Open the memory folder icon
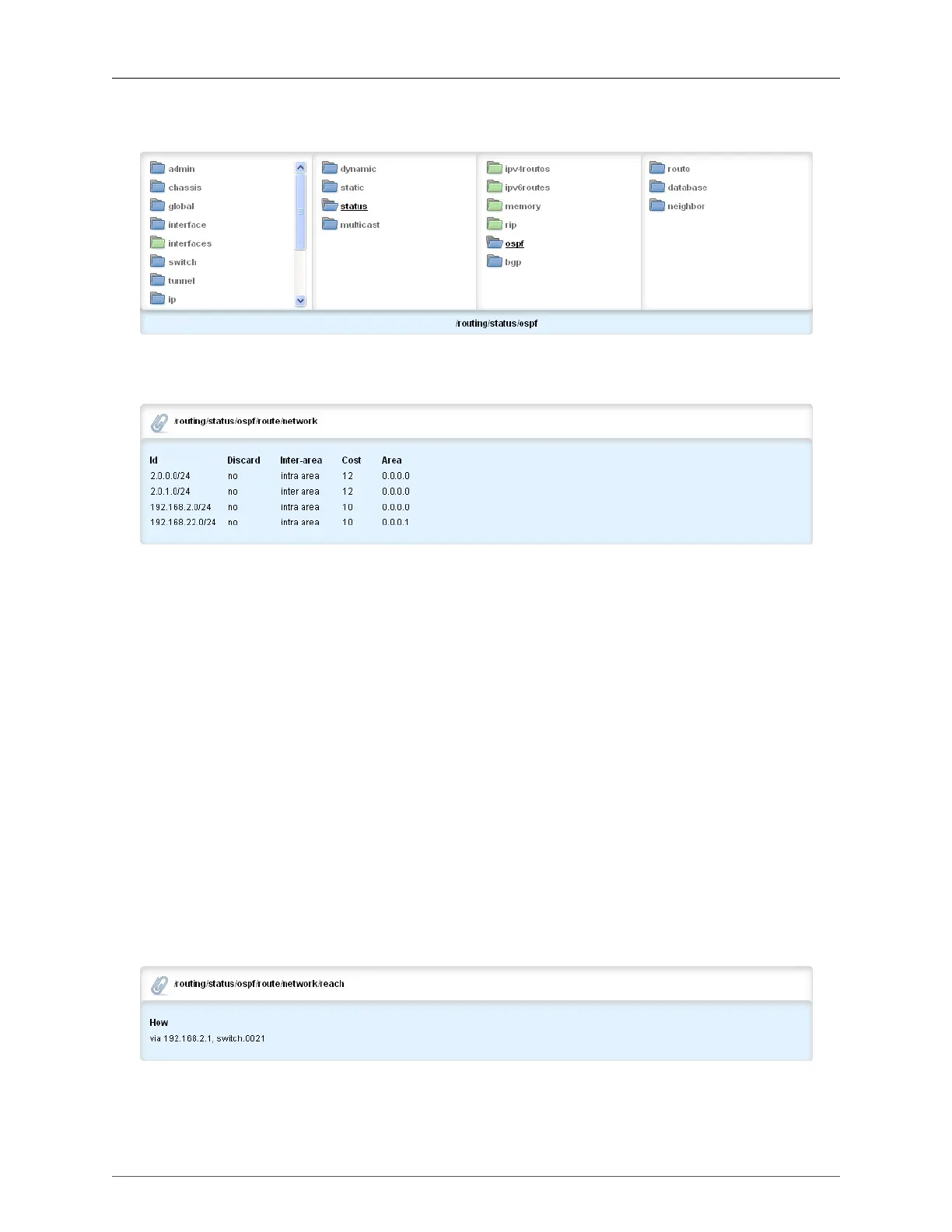952x1232 pixels. 495,205
